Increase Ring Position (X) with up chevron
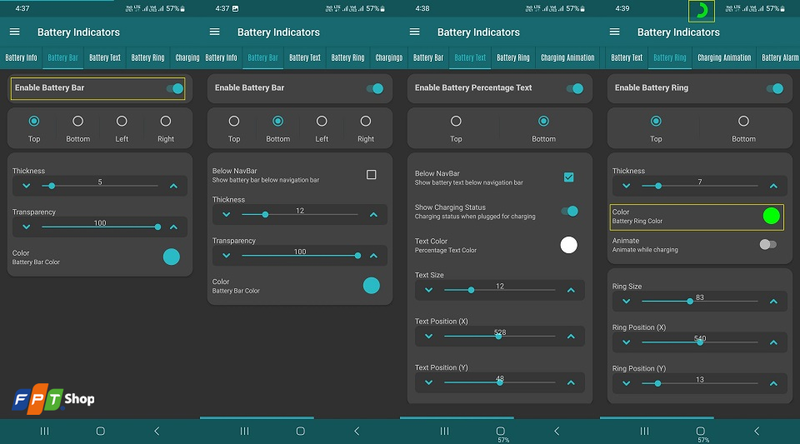This screenshot has height=444, width=800. 773,342
